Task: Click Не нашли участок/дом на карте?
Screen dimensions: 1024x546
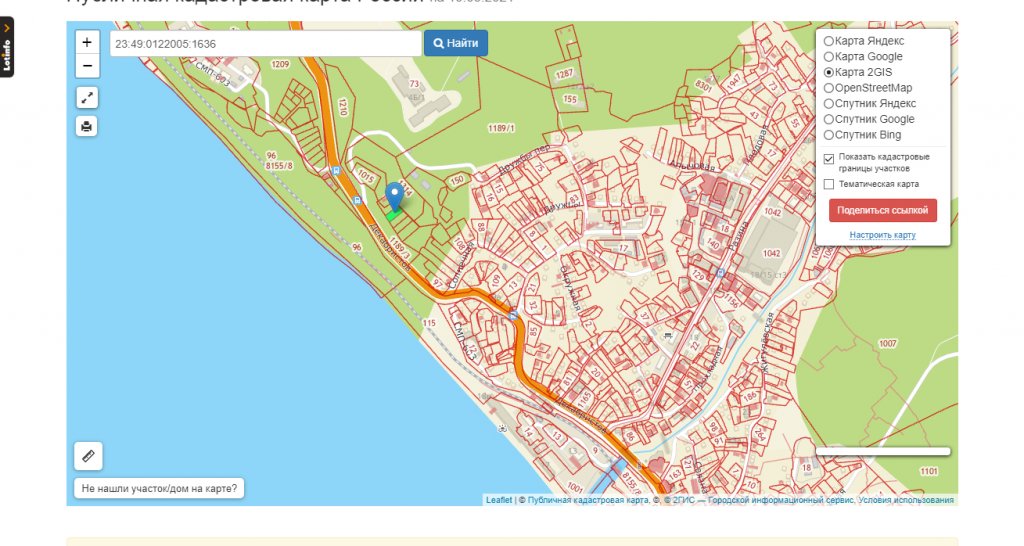Action: click(x=160, y=489)
